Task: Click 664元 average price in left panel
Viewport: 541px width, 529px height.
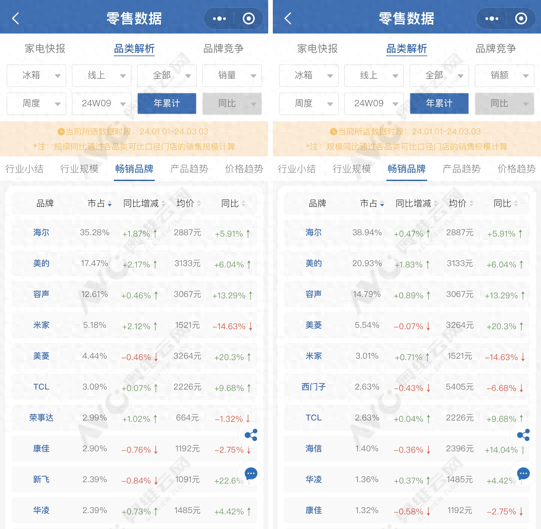Action: point(187,418)
